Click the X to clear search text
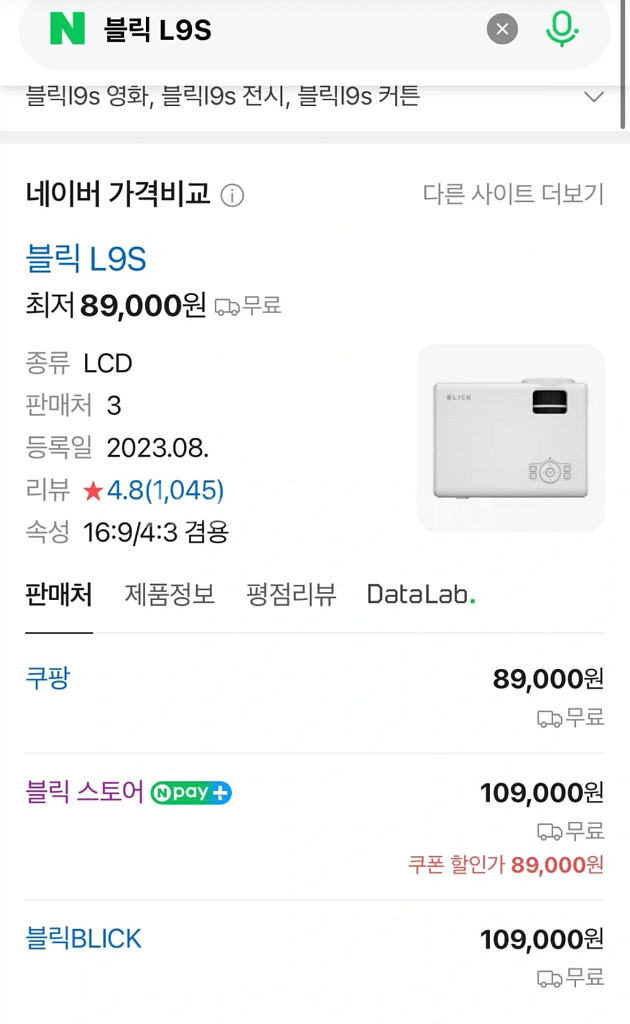630x1024 pixels. 502,29
